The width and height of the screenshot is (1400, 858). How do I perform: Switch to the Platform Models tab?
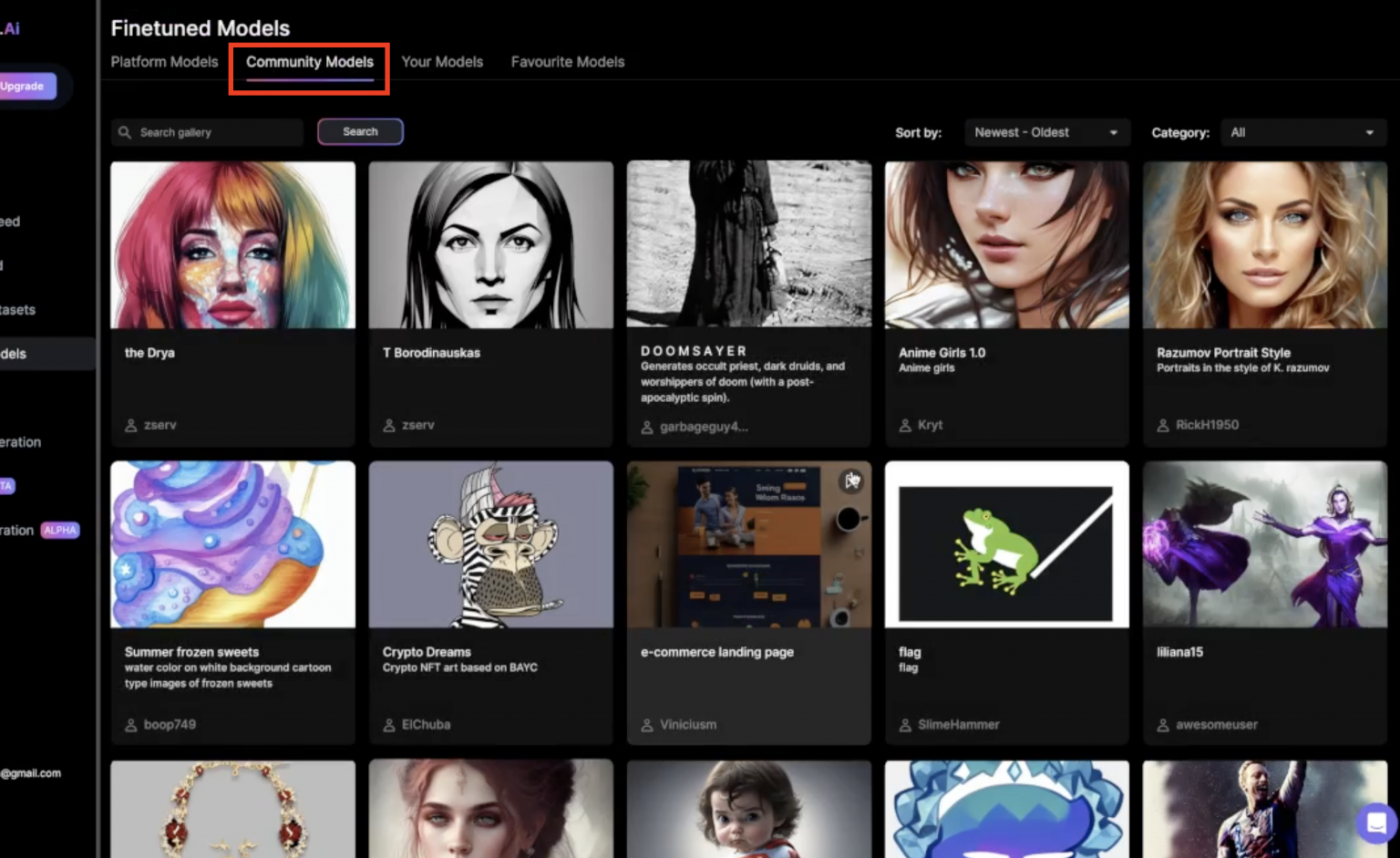[164, 62]
